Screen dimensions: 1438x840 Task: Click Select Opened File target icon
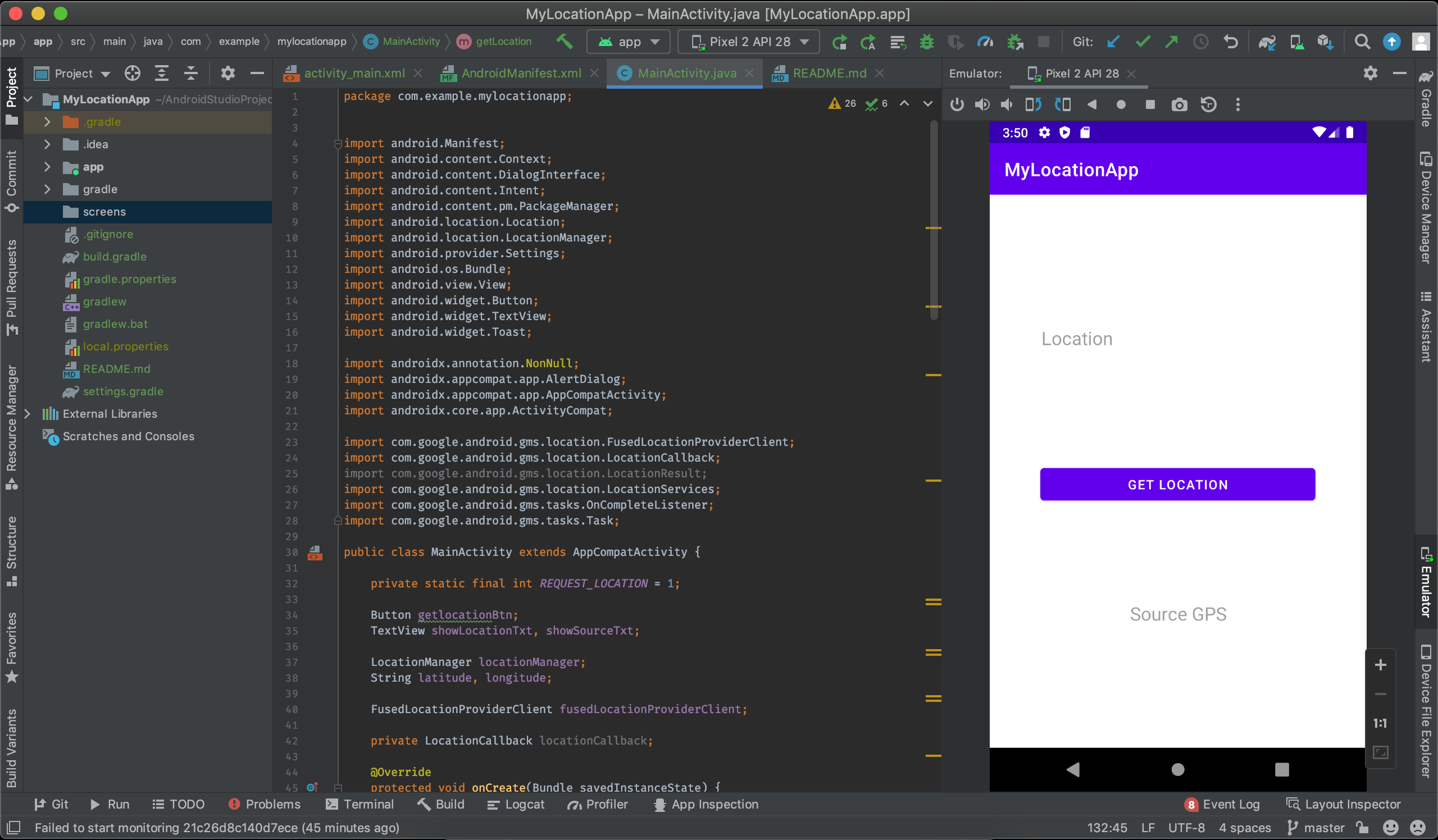point(133,74)
